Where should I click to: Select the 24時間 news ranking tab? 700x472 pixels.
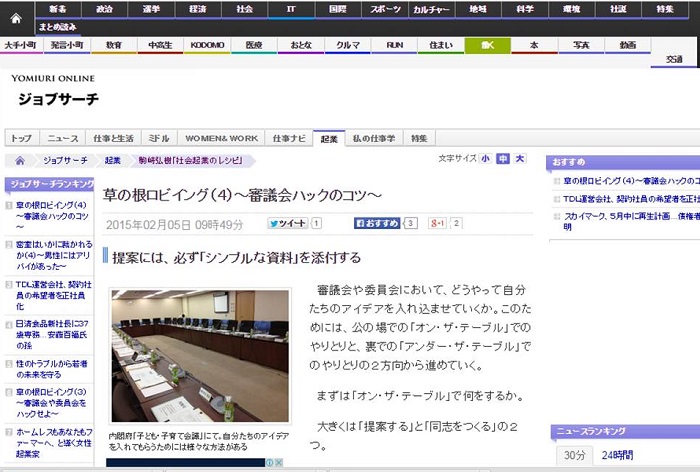tap(617, 455)
